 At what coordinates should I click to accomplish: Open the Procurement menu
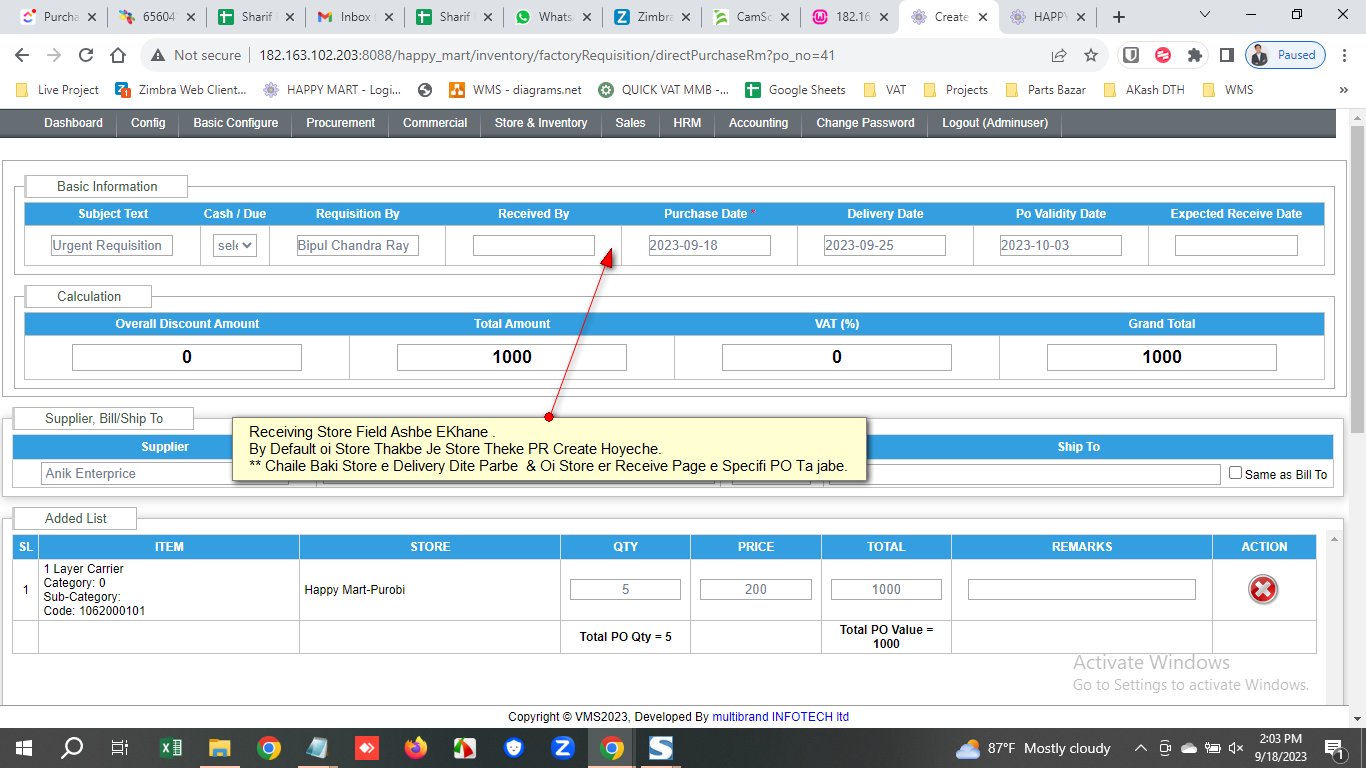click(340, 123)
